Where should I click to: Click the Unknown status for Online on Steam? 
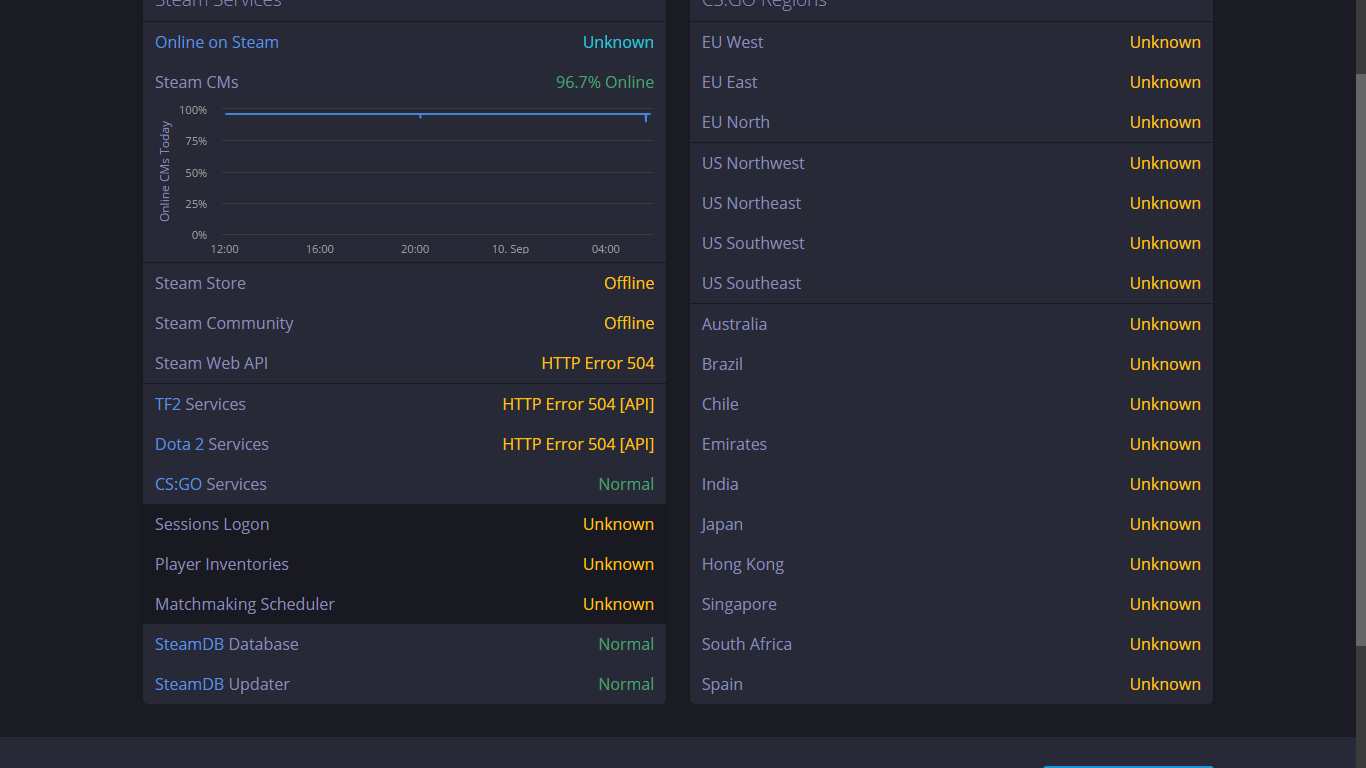(x=618, y=42)
